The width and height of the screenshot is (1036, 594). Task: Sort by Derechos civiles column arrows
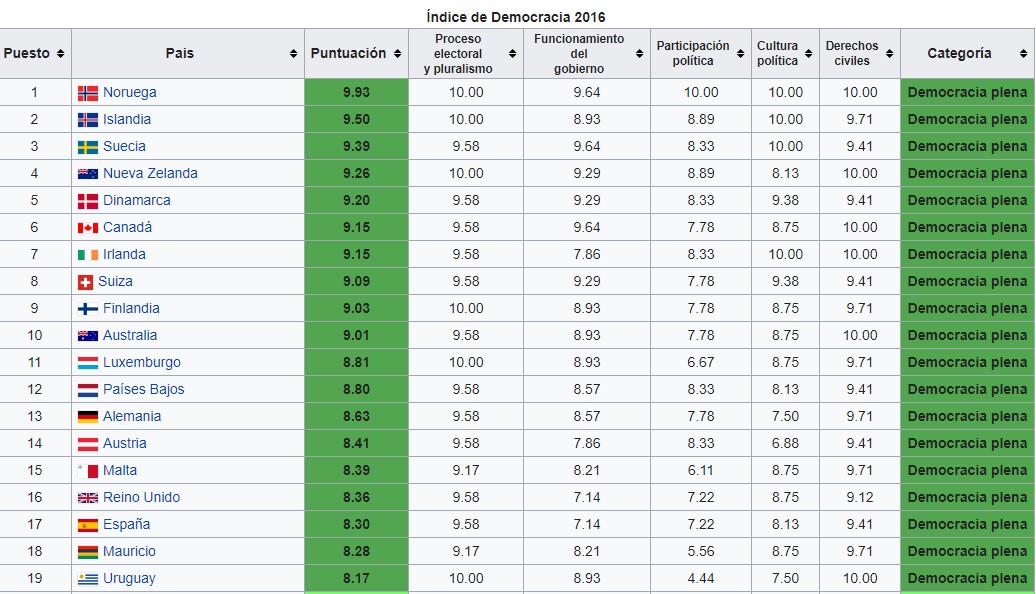point(889,54)
